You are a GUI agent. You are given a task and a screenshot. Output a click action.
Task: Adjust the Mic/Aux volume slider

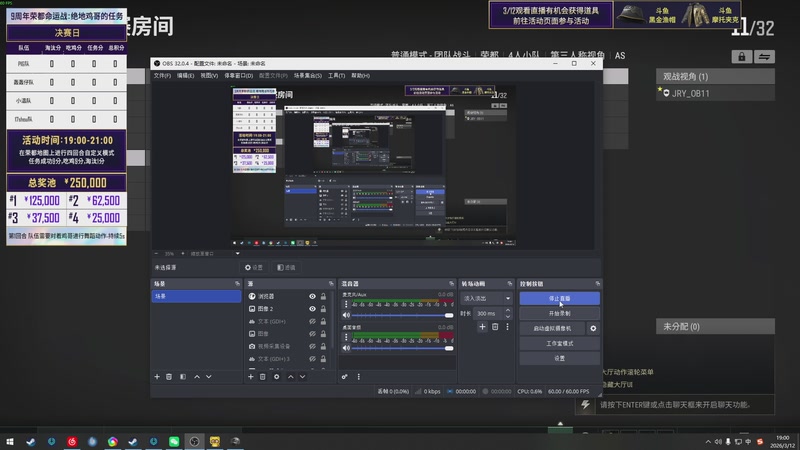pyautogui.click(x=403, y=315)
